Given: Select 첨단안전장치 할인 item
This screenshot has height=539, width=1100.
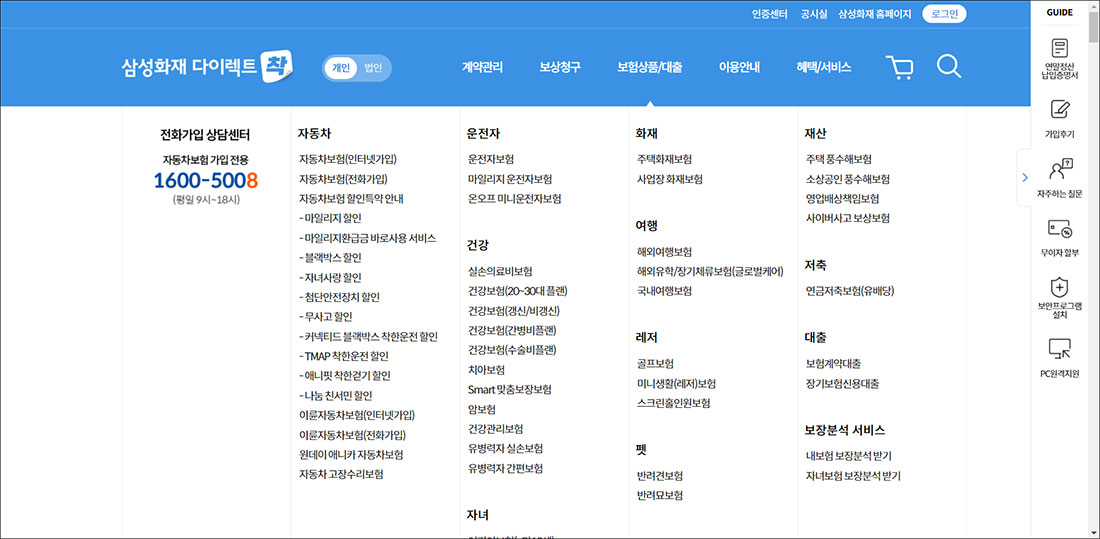Looking at the screenshot, I should click(x=339, y=297).
